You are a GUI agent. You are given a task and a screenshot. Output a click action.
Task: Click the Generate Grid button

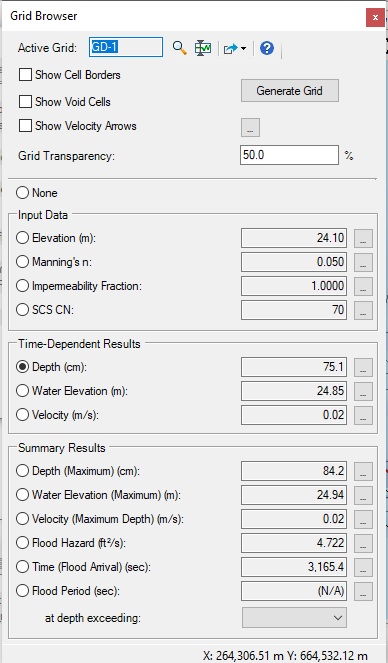click(x=290, y=90)
